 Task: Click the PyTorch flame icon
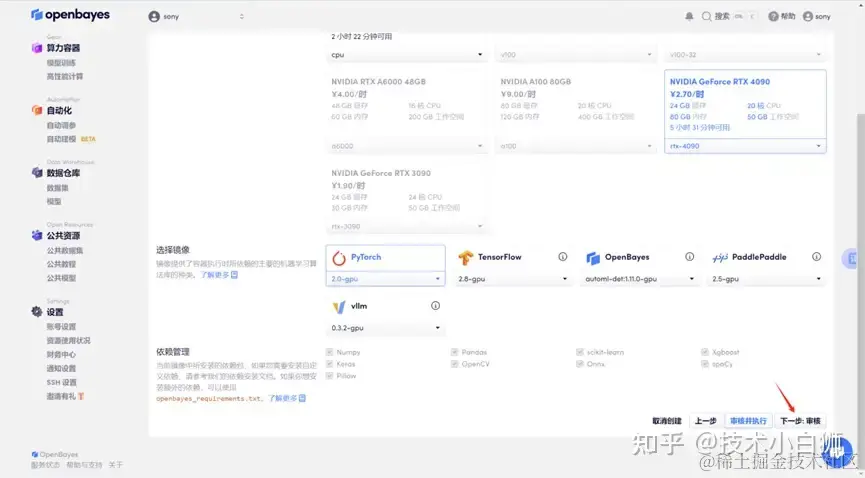[339, 258]
